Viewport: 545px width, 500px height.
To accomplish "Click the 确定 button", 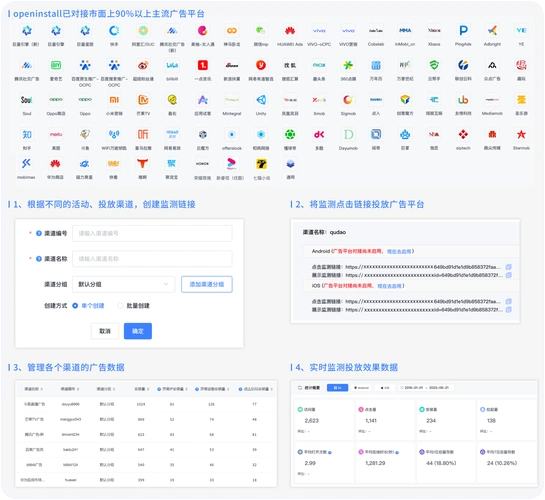I will point(138,331).
